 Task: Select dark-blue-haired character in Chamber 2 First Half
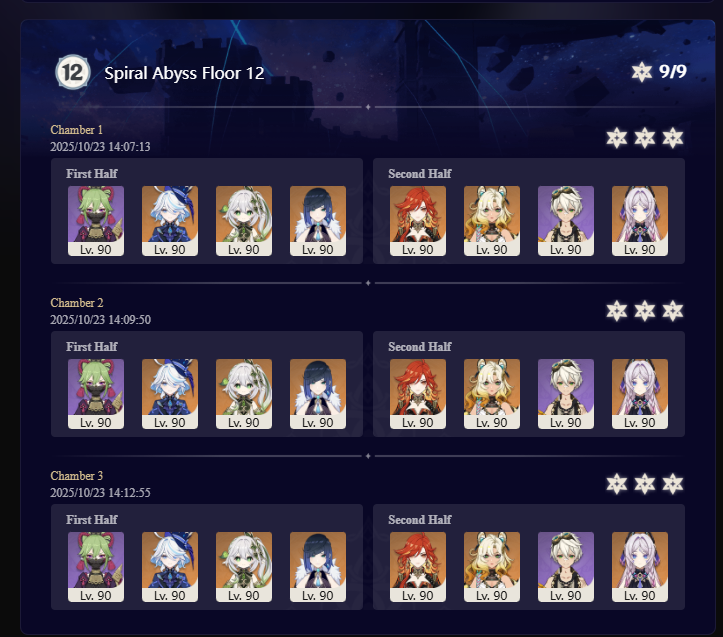click(318, 393)
